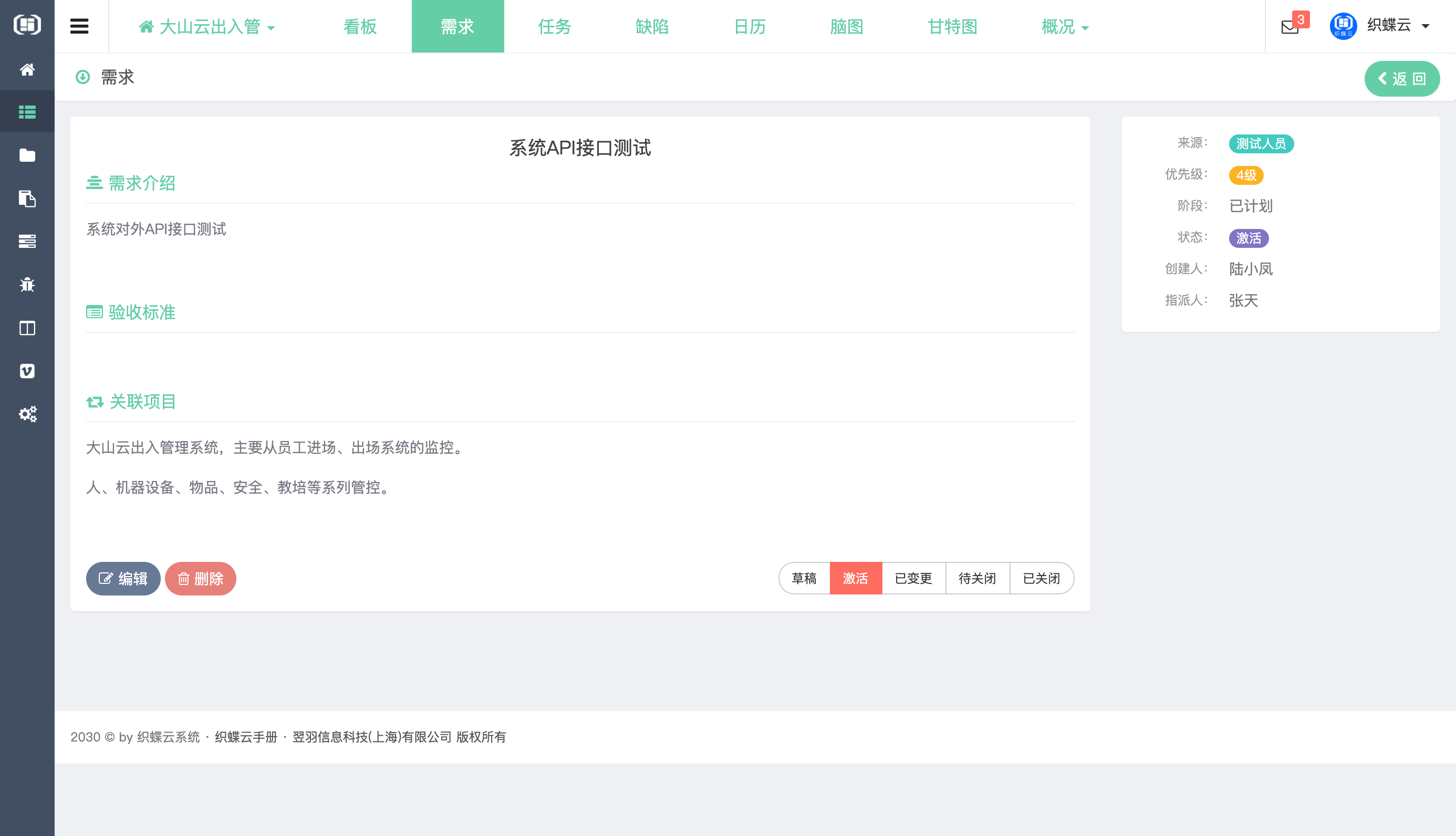This screenshot has width=1456, height=836.
Task: Click the bug icon in sidebar
Action: tap(27, 284)
